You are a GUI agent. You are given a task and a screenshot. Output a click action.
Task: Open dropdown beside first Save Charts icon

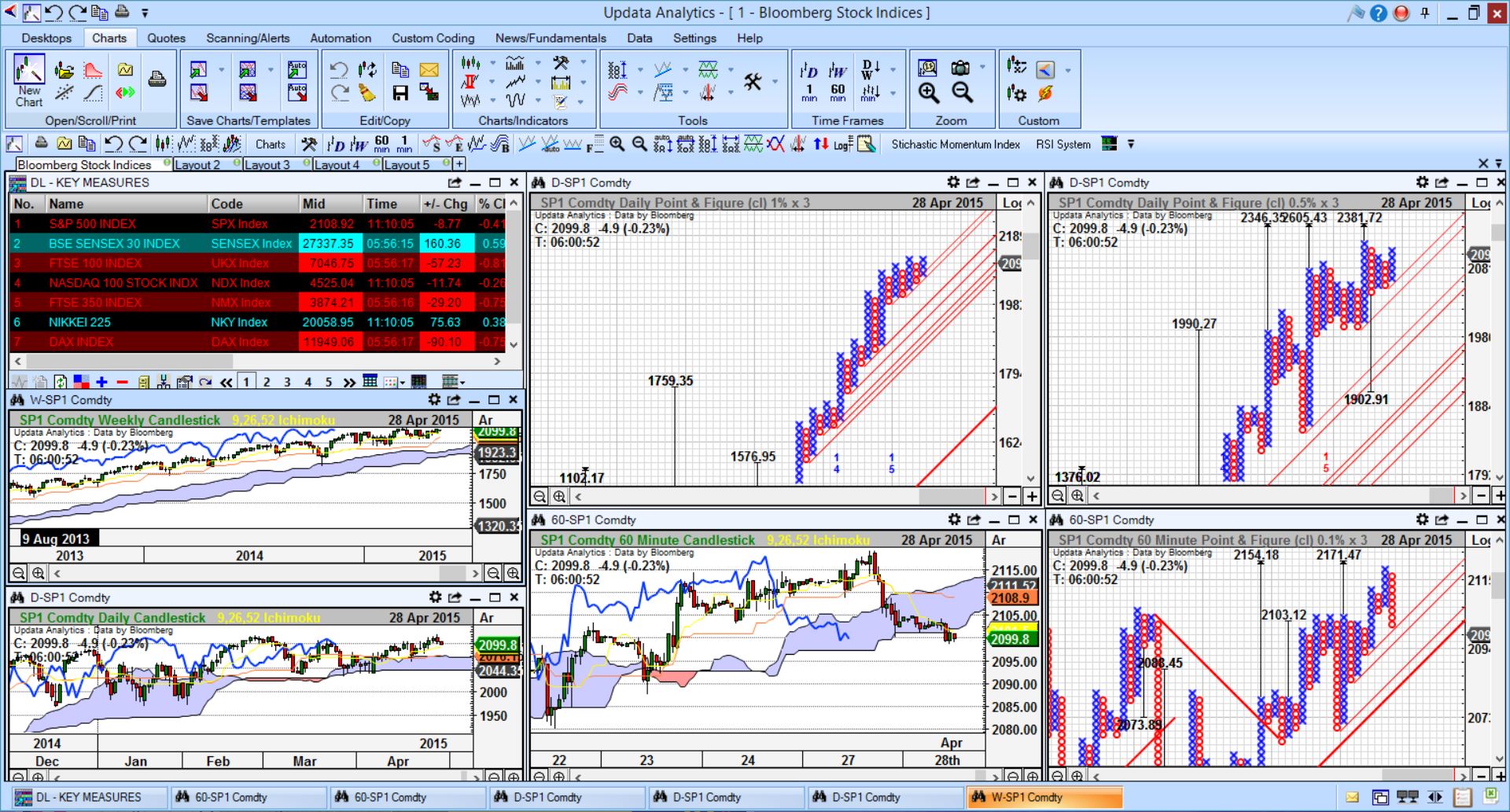221,70
